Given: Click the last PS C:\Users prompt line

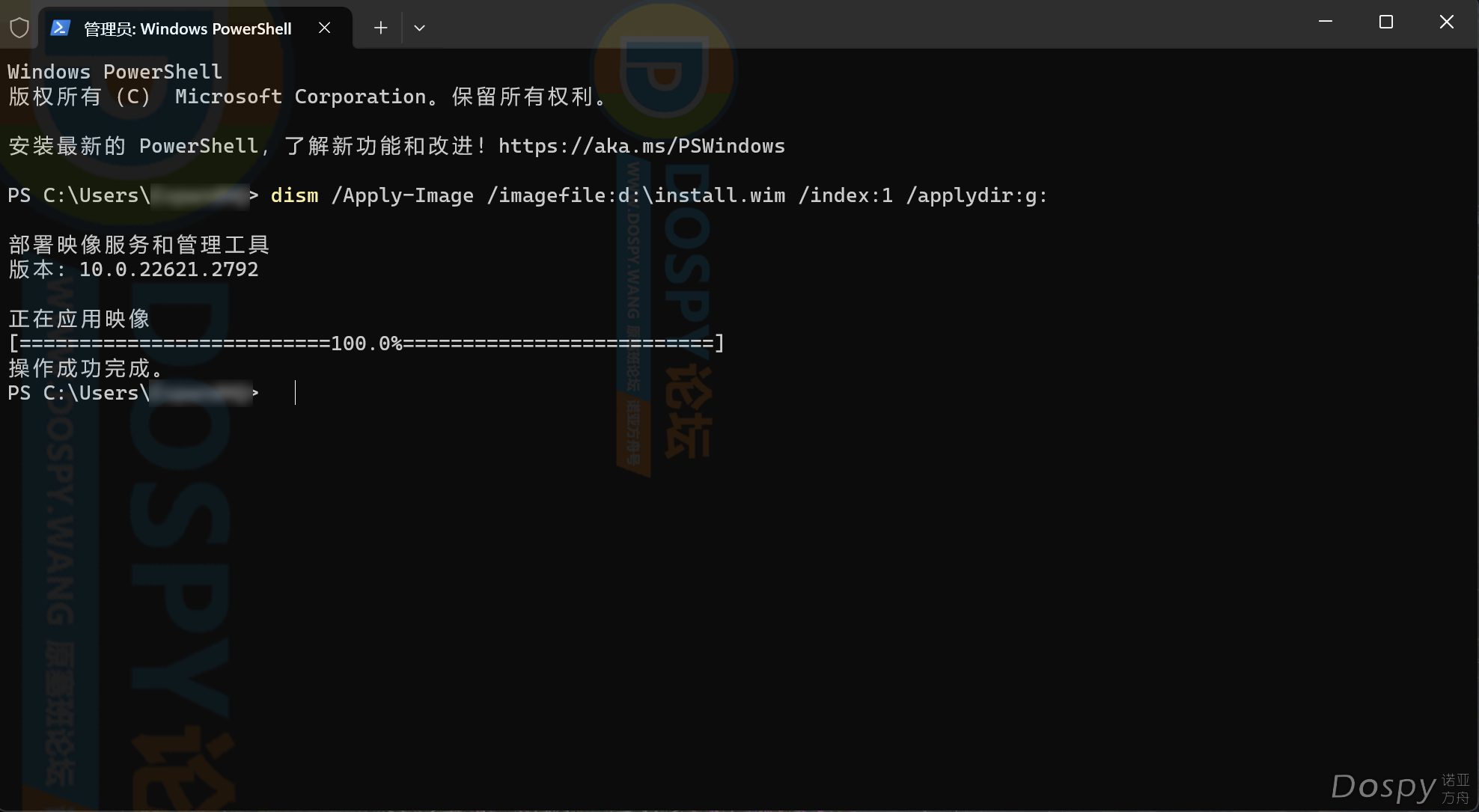Looking at the screenshot, I should pyautogui.click(x=133, y=393).
